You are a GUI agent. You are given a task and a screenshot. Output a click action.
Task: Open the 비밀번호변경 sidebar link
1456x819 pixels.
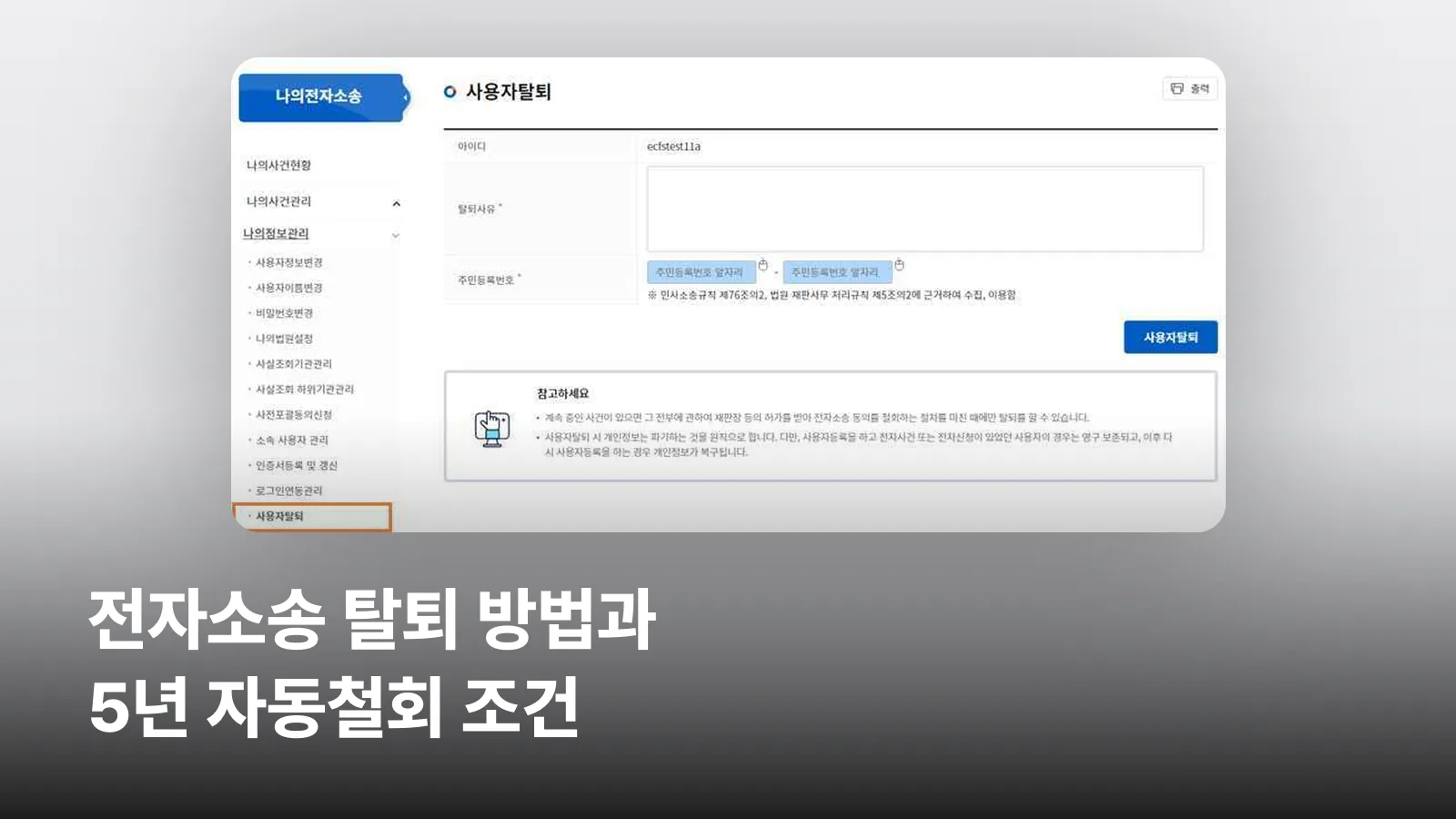click(x=284, y=313)
